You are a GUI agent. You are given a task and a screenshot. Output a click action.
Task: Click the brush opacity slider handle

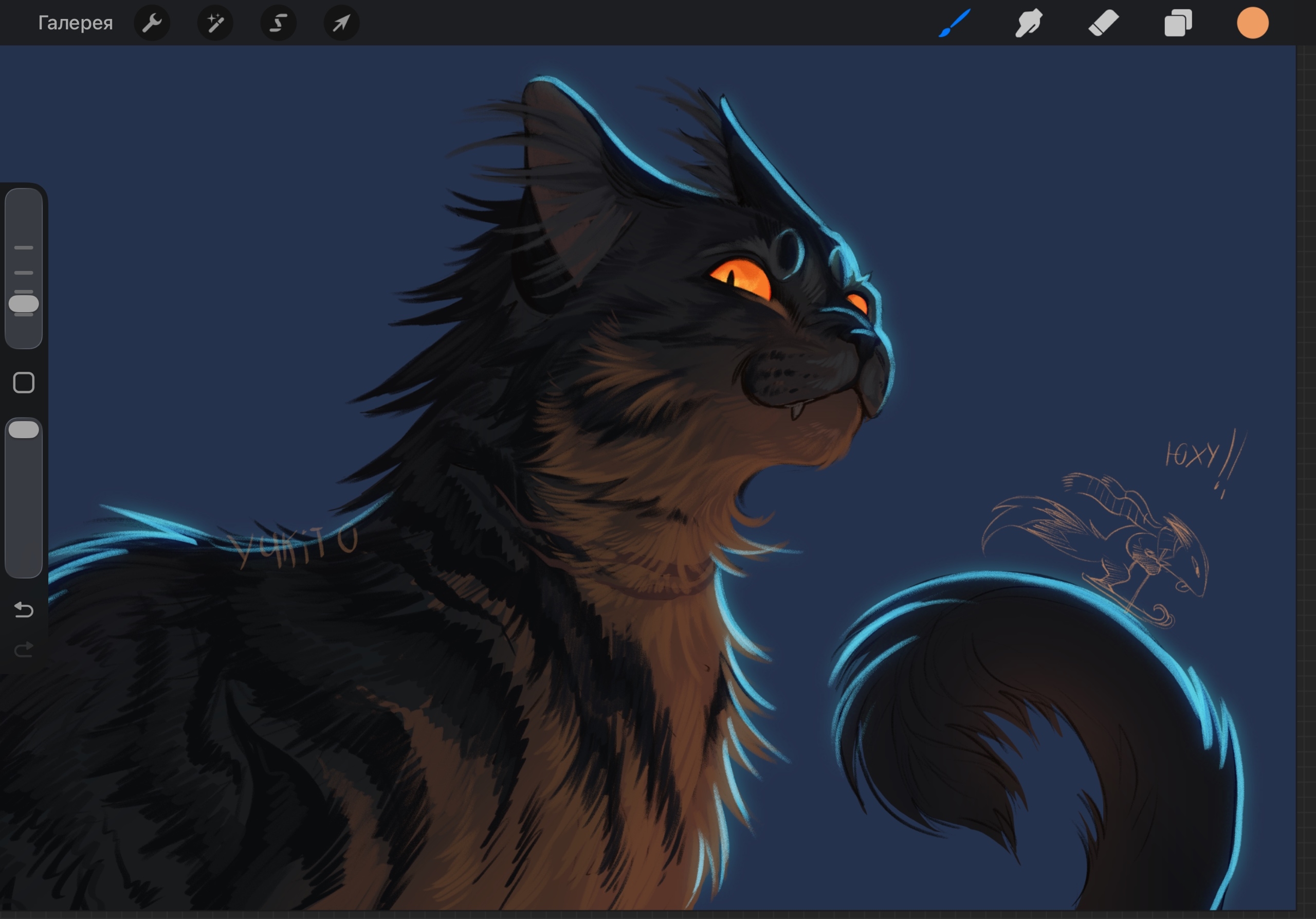click(24, 429)
